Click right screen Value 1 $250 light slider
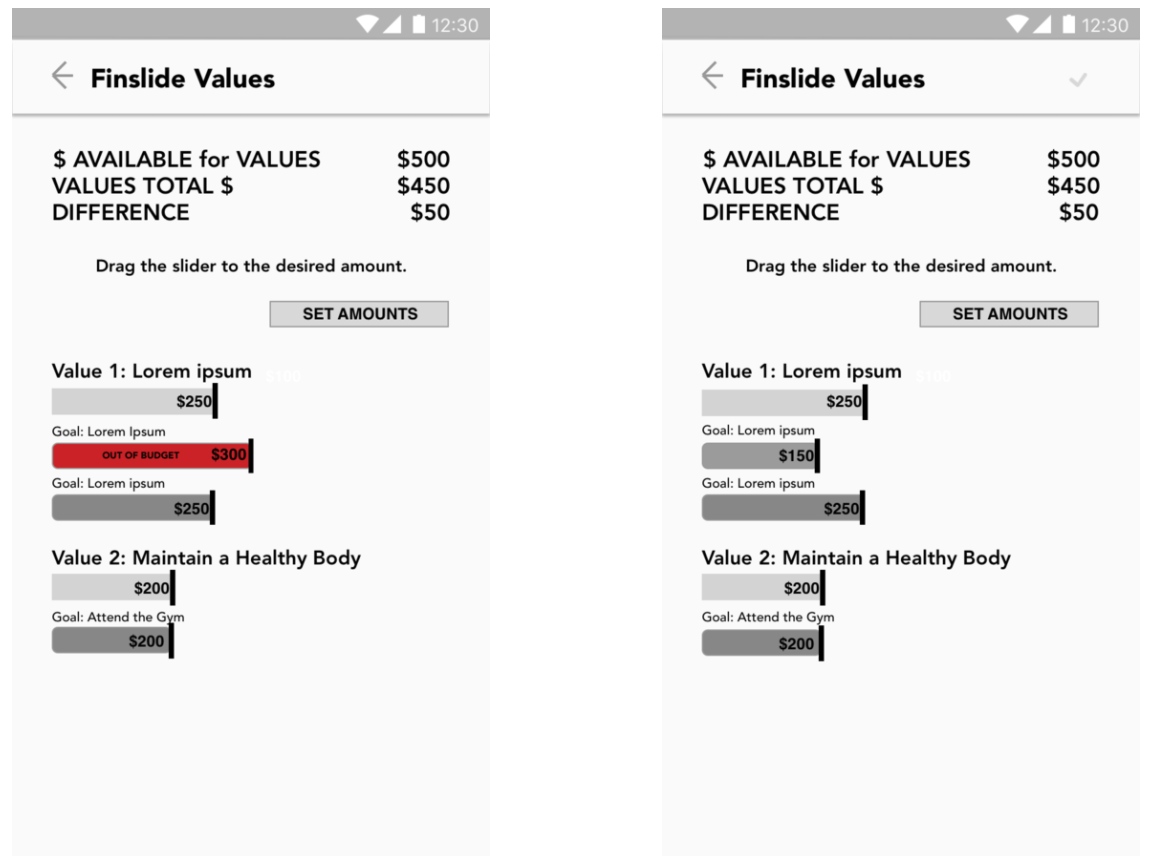The image size is (1156, 868). point(785,402)
